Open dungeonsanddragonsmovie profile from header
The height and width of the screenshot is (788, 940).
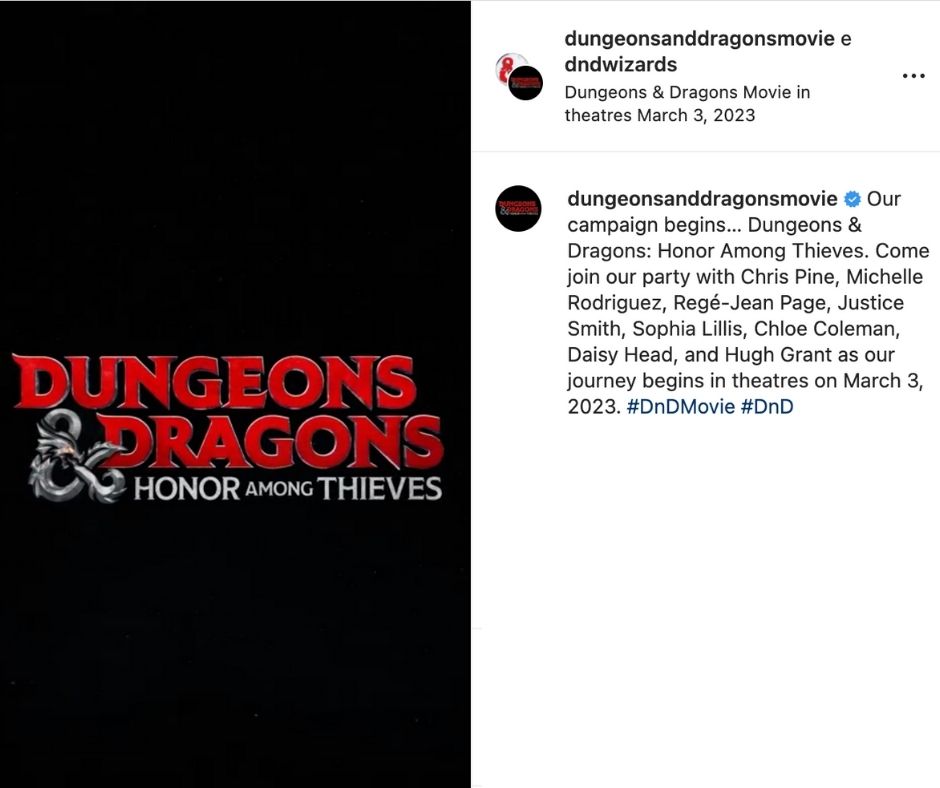699,38
